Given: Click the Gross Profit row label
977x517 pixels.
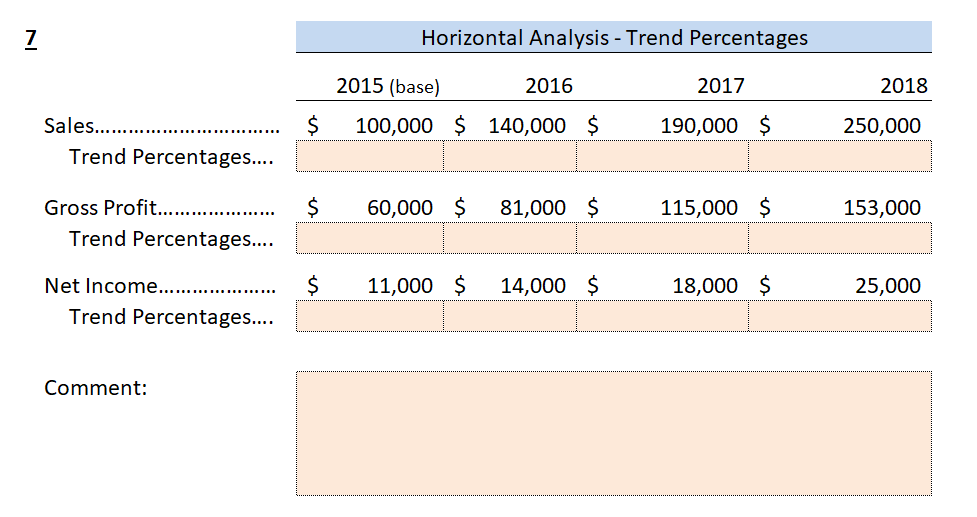Looking at the screenshot, I should point(160,207).
